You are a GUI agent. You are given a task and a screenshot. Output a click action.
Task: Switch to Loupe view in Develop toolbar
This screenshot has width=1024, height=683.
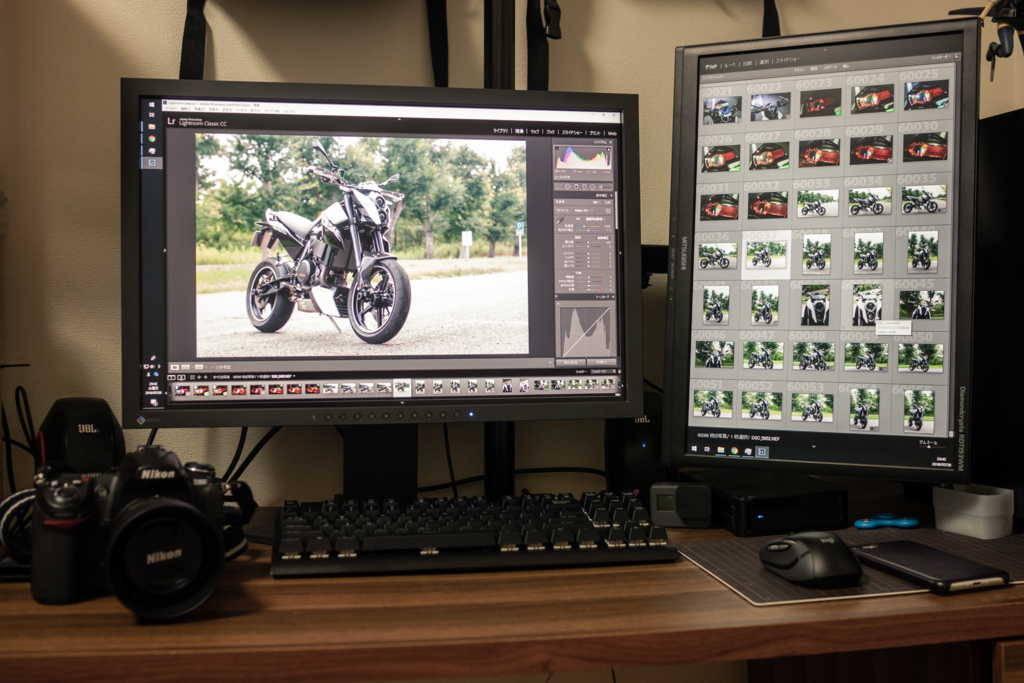coord(175,367)
